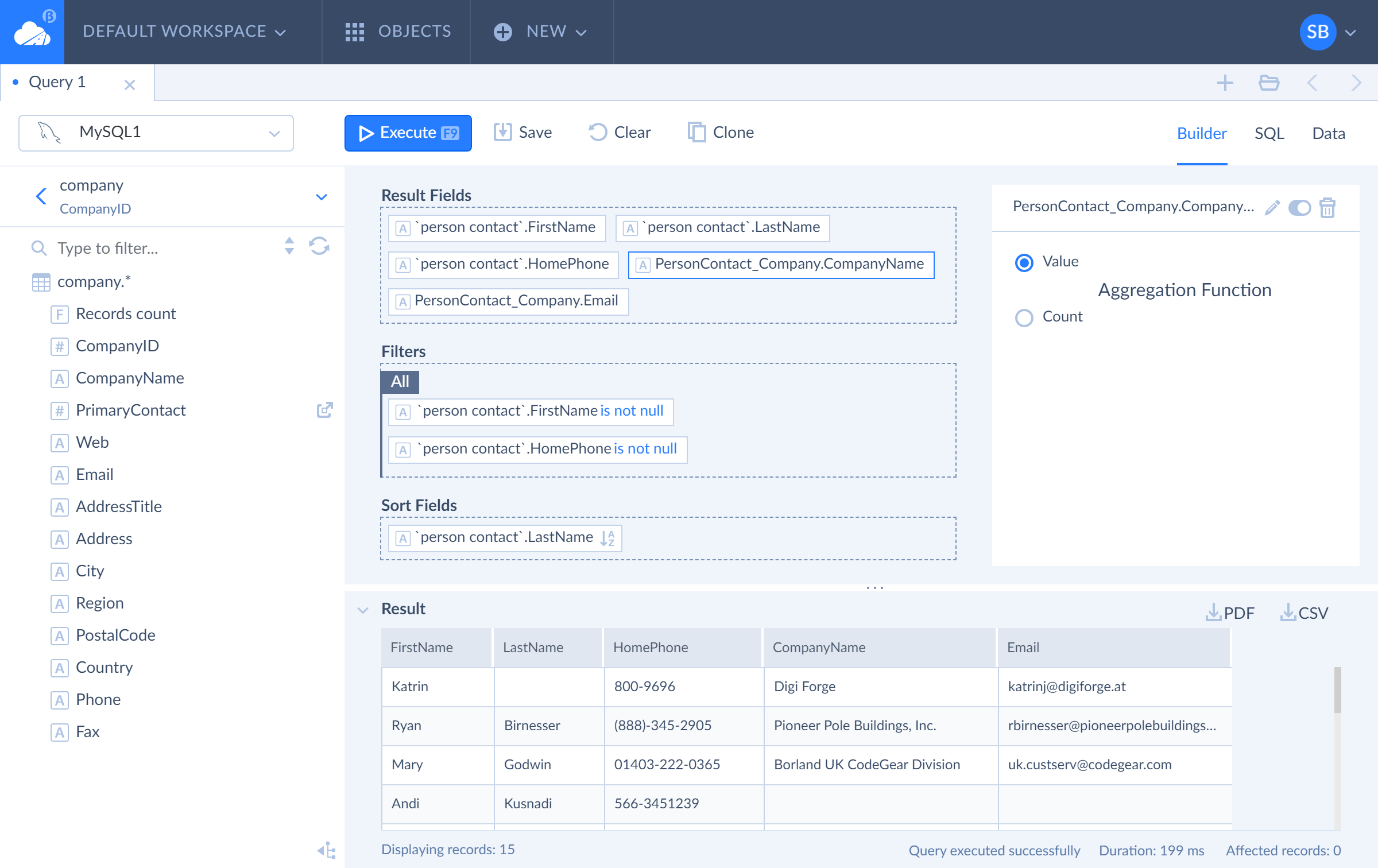
Task: Click back arrow next to company table
Action: (41, 196)
